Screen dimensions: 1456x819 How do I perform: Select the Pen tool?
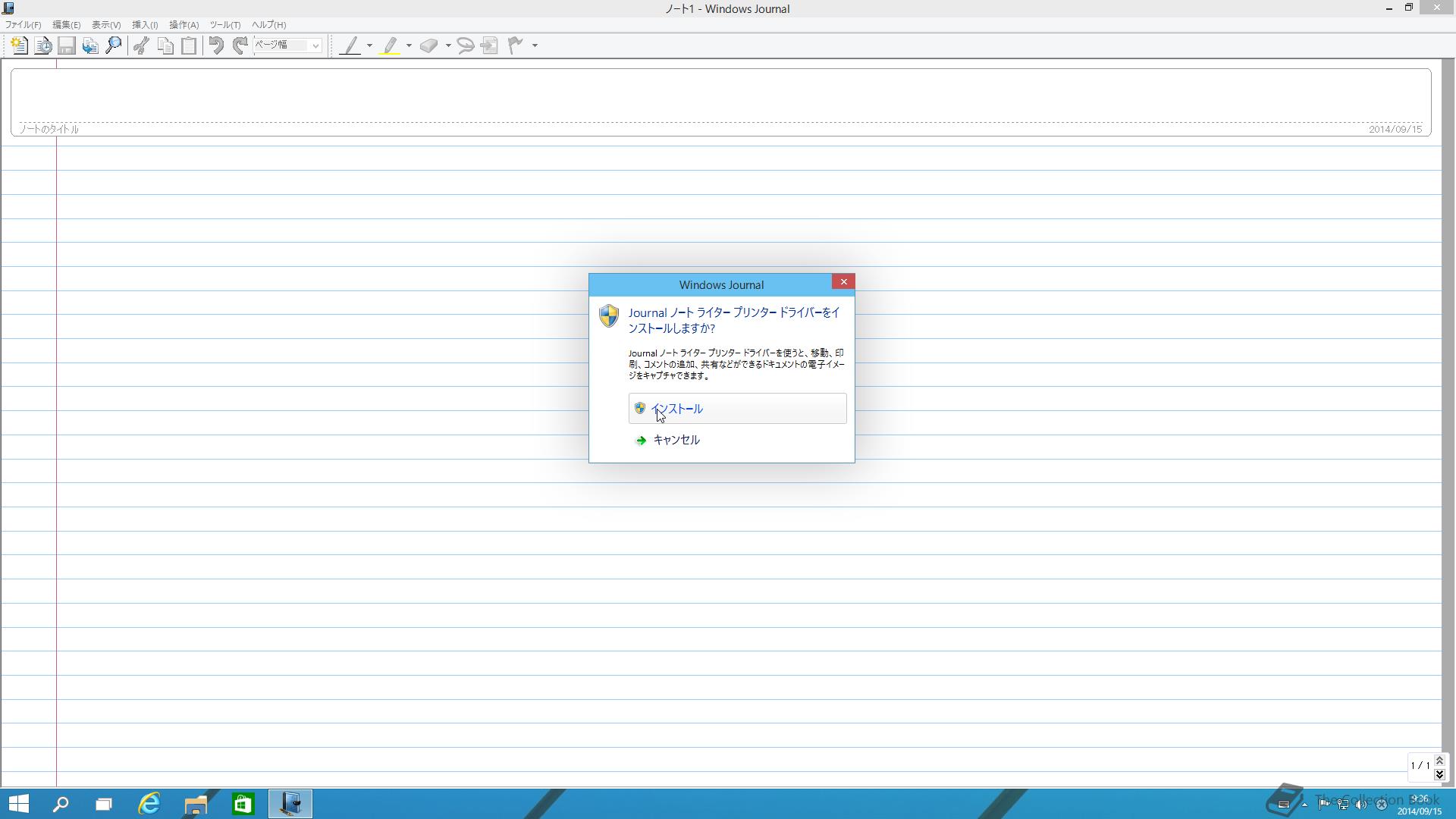(x=350, y=45)
